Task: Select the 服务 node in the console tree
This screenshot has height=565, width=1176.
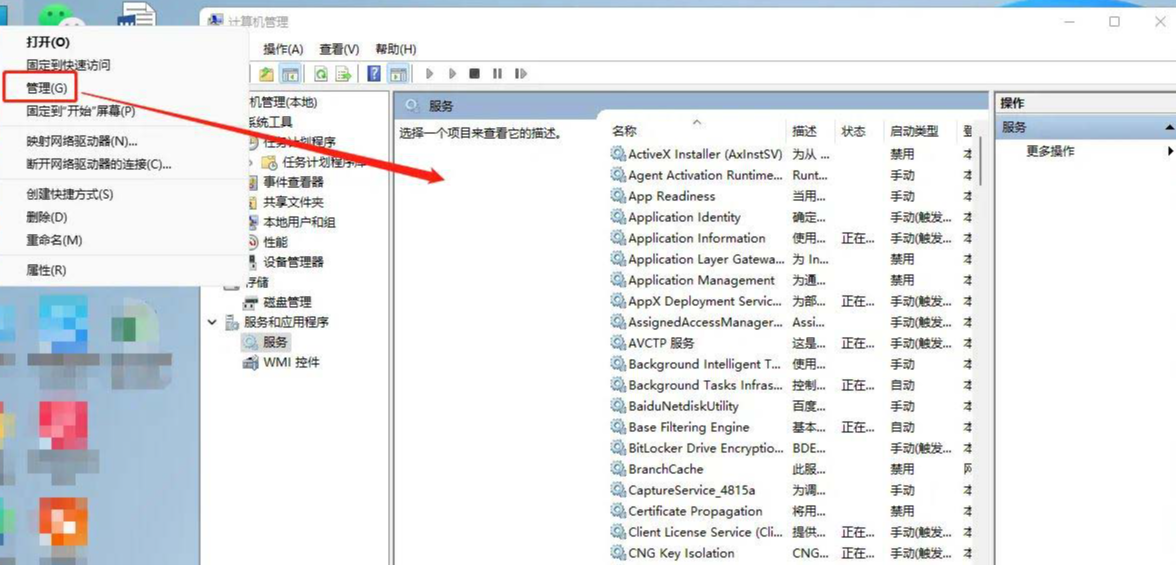Action: point(275,342)
